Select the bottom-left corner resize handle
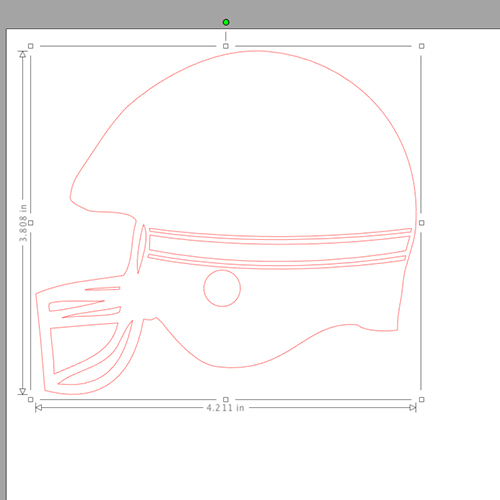 (x=31, y=399)
